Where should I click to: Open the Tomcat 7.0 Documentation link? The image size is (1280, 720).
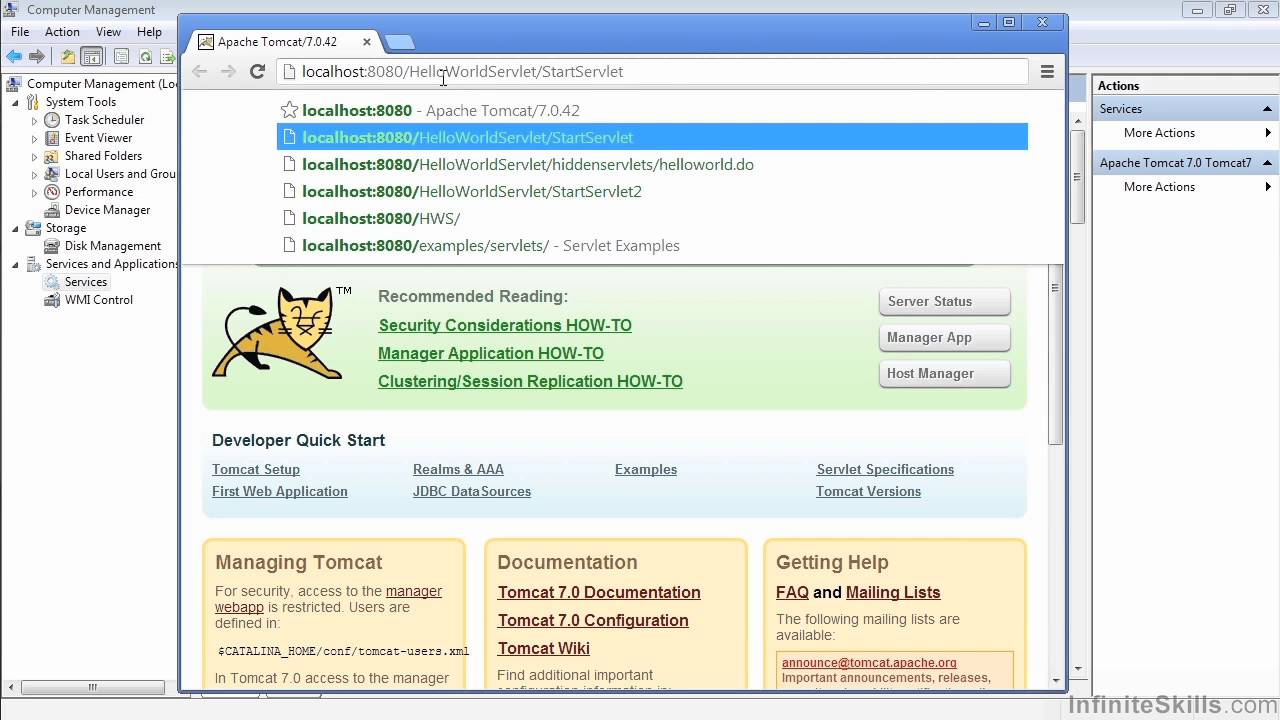(599, 592)
